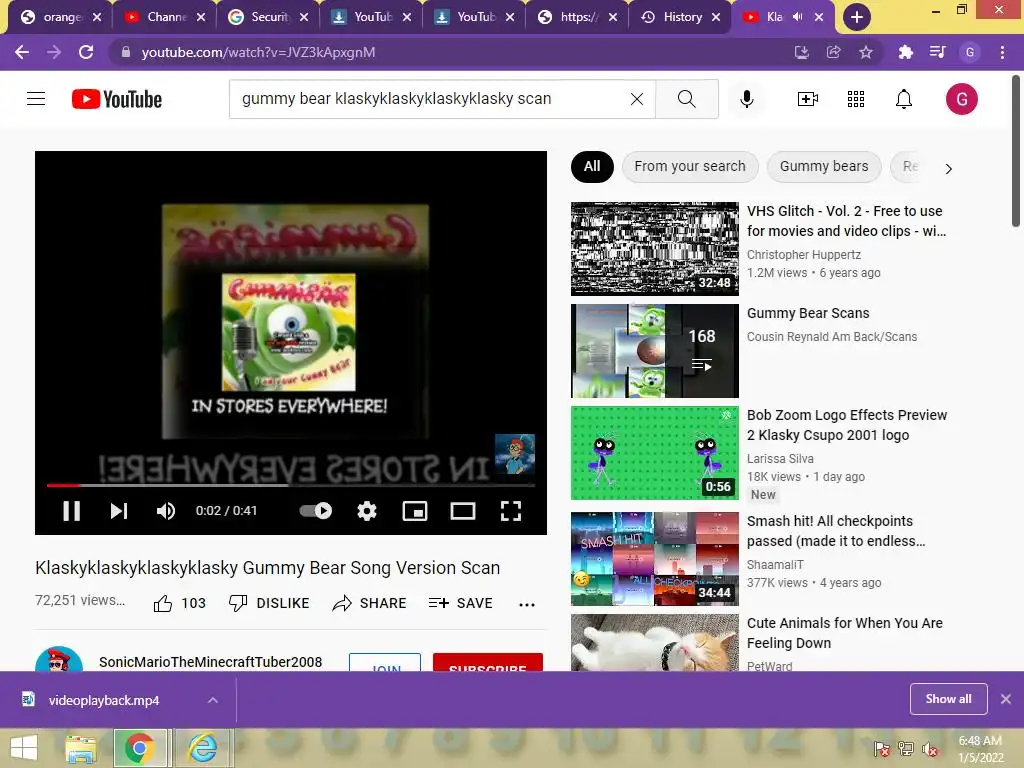Enter full screen mode
Screen dimensions: 1024x768
point(511,511)
